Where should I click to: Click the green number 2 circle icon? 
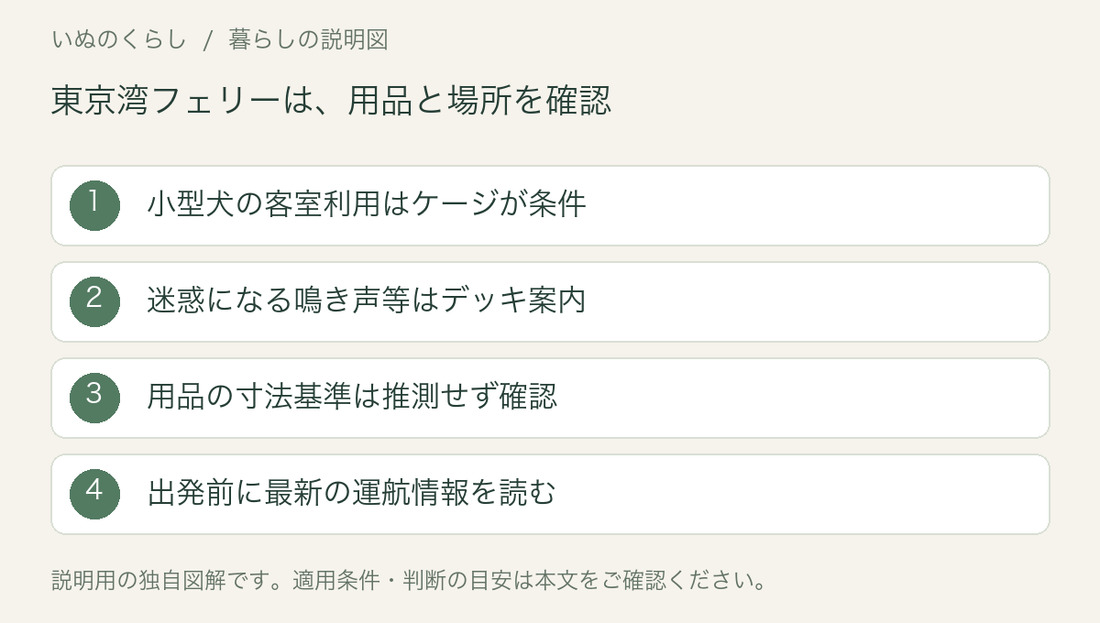[x=95, y=302]
